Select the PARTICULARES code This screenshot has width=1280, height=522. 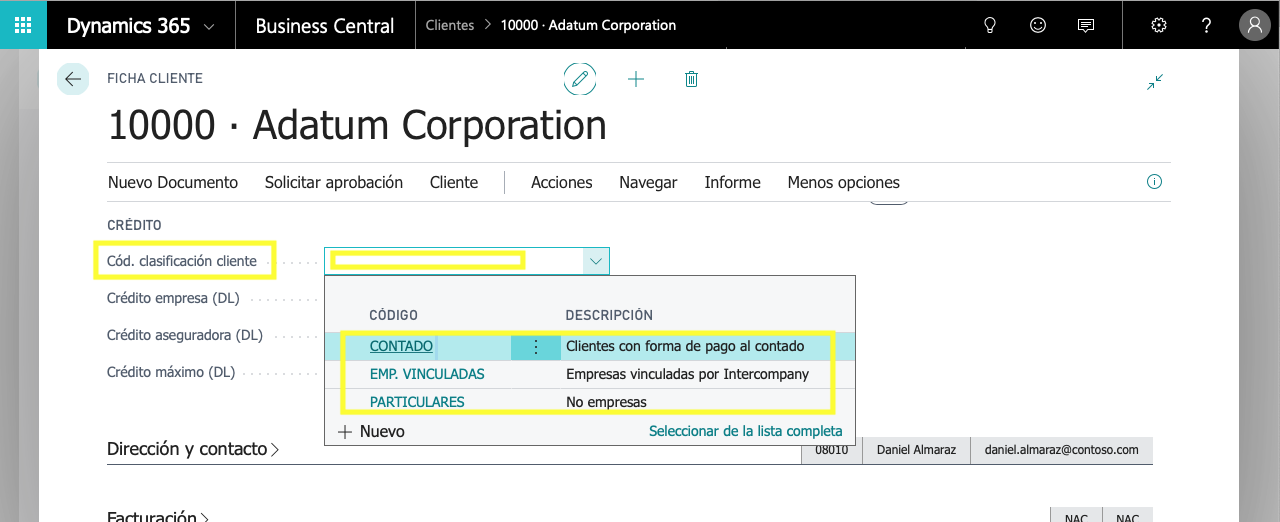click(417, 402)
